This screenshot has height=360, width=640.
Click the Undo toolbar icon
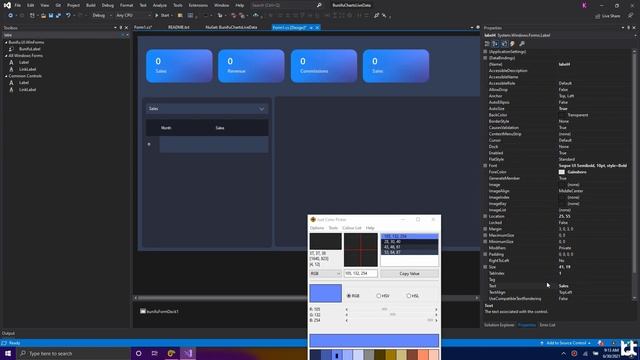(x=68, y=16)
